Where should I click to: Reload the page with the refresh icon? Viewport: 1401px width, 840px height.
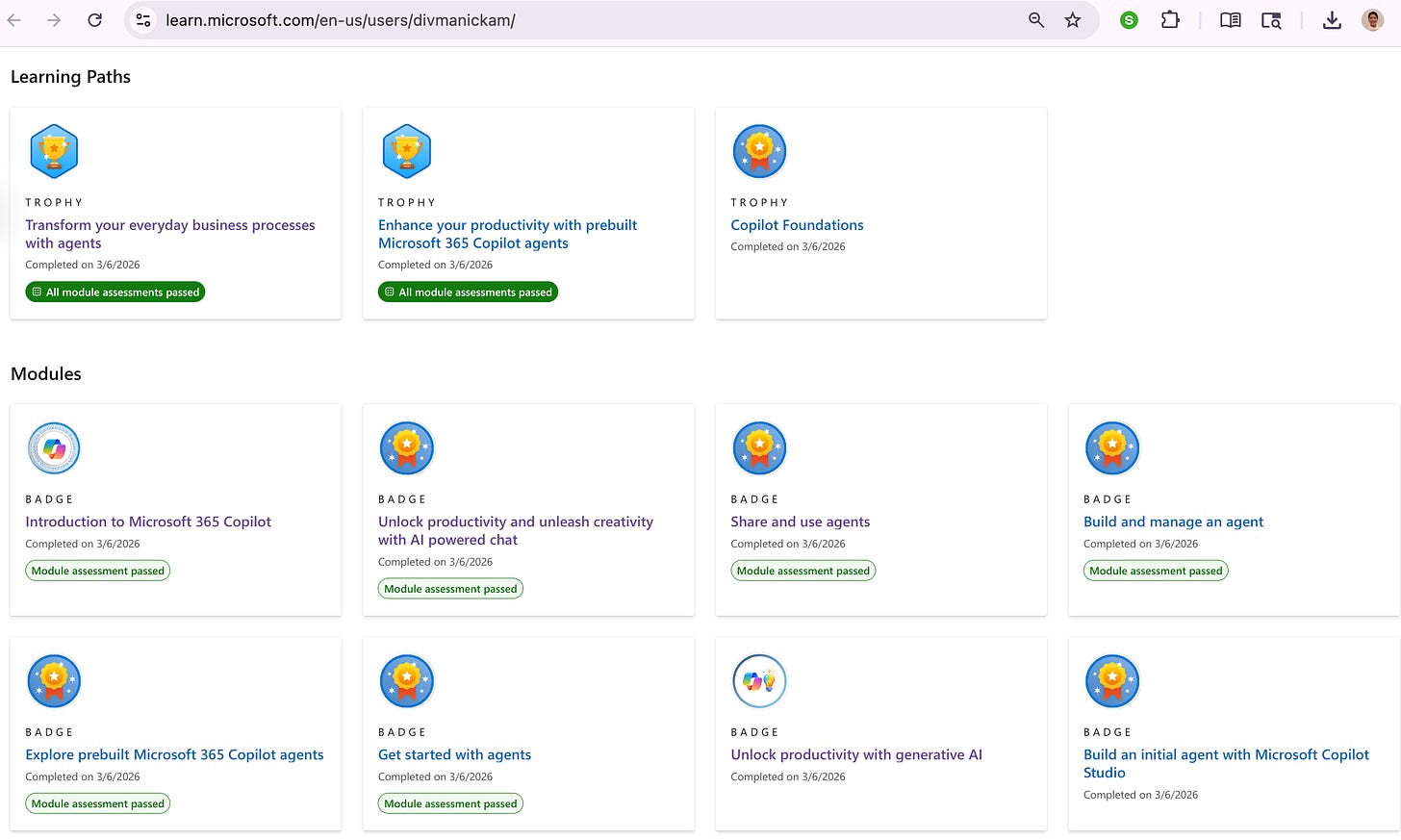pos(94,20)
